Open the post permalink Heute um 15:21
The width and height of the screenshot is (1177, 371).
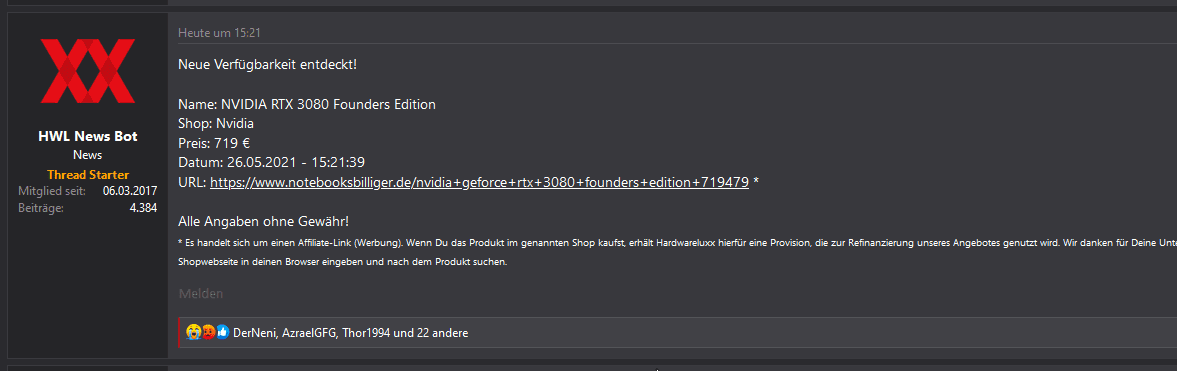coord(219,32)
